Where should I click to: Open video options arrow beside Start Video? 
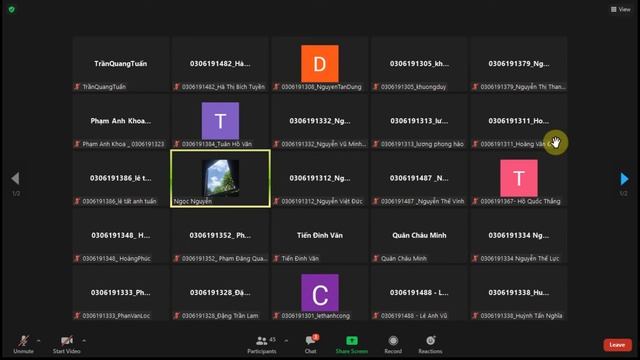[84, 340]
